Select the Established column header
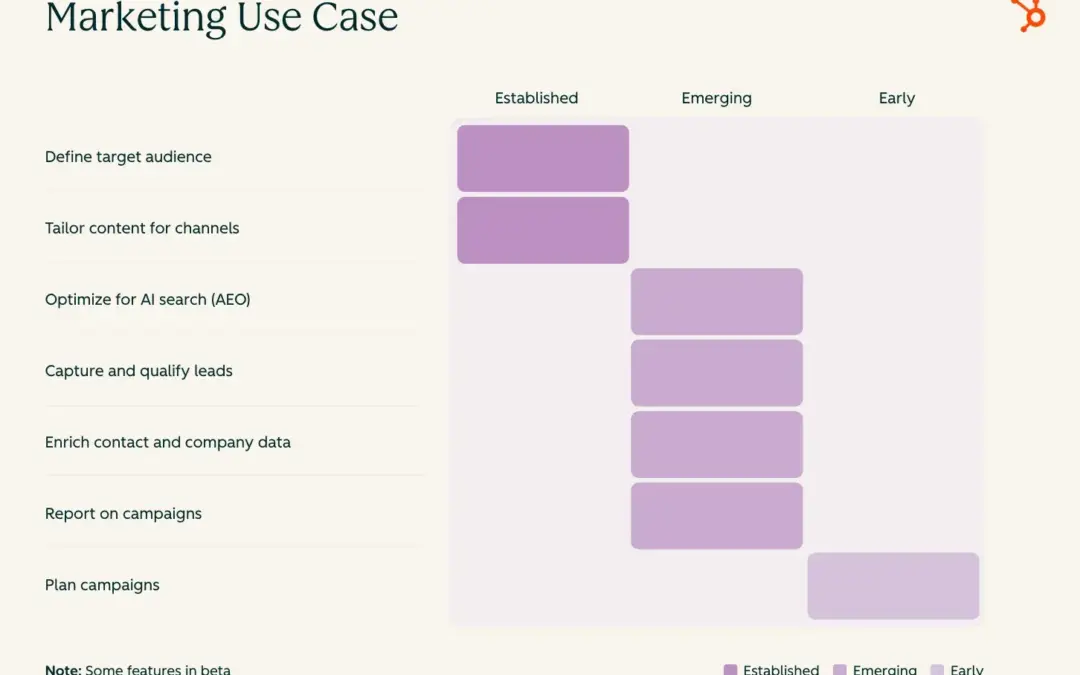1080x675 pixels. 536,98
